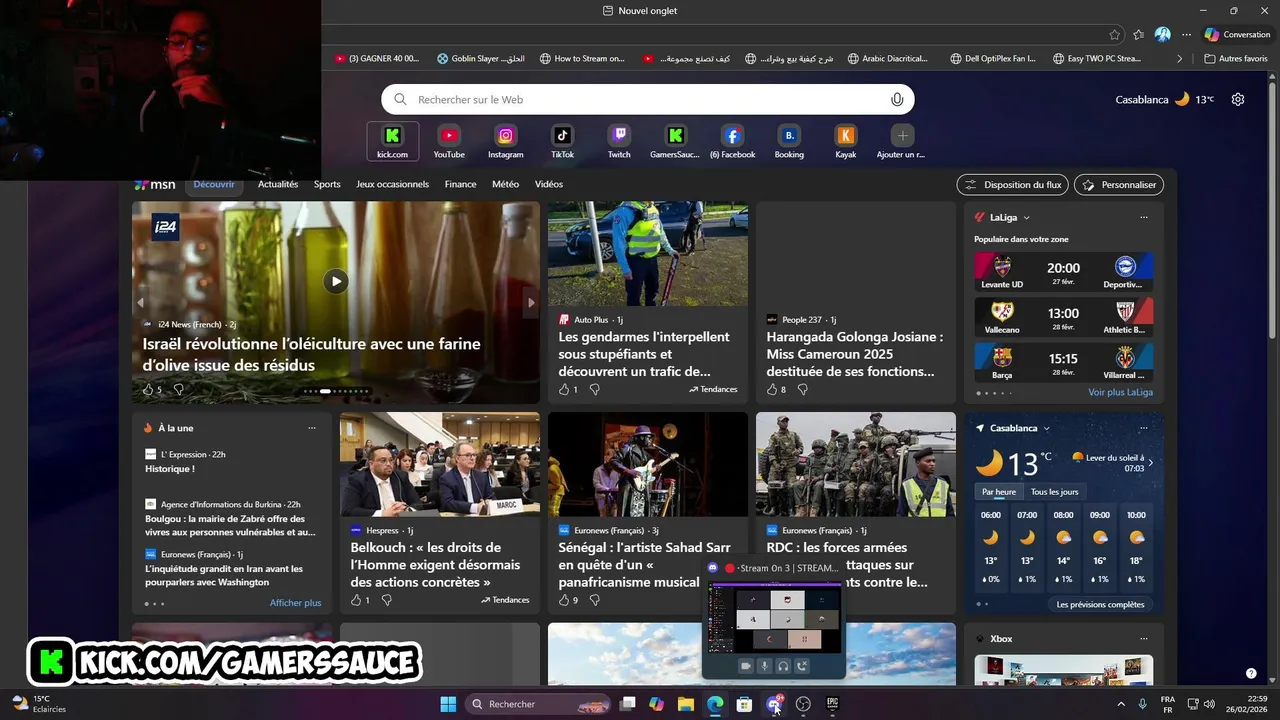Open File Explorer from taskbar
The image size is (1280, 720).
pyautogui.click(x=686, y=704)
